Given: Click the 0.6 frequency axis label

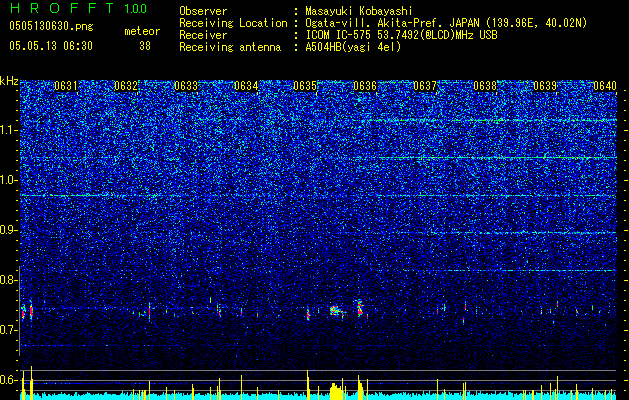Looking at the screenshot, I should pos(8,380).
